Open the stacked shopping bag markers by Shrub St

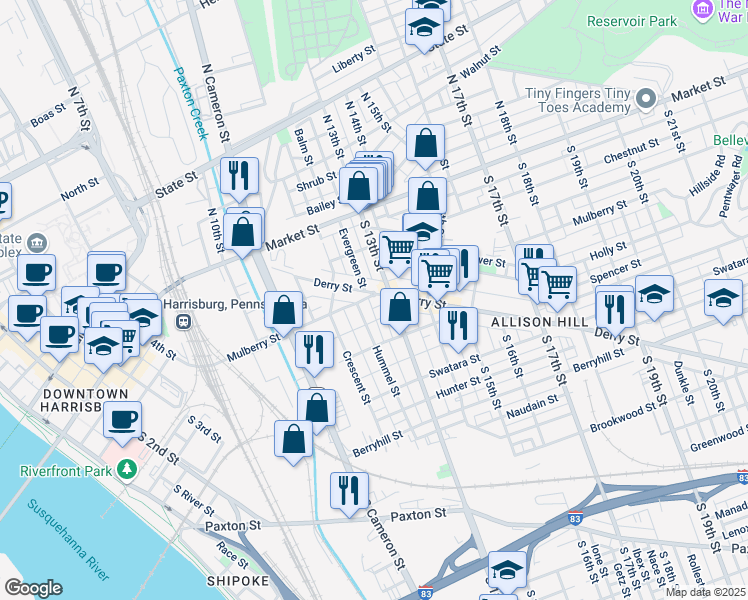(358, 189)
